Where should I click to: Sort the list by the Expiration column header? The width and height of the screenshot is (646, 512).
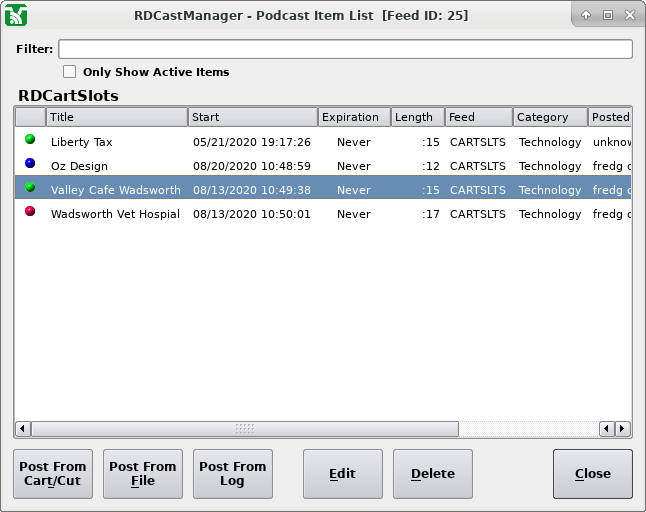coord(354,117)
